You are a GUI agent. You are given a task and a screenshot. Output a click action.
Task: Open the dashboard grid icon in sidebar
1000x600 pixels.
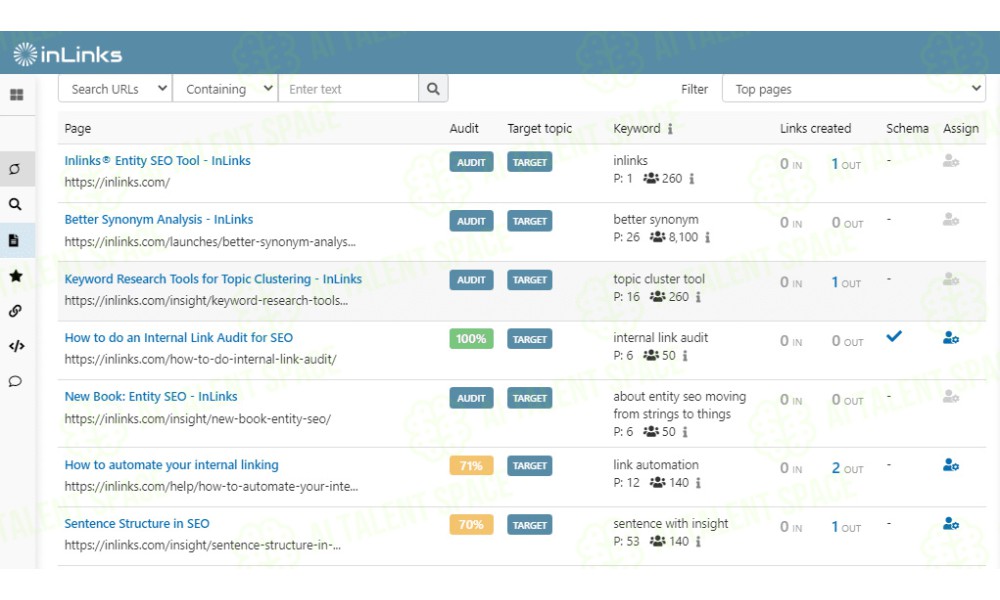[x=17, y=95]
